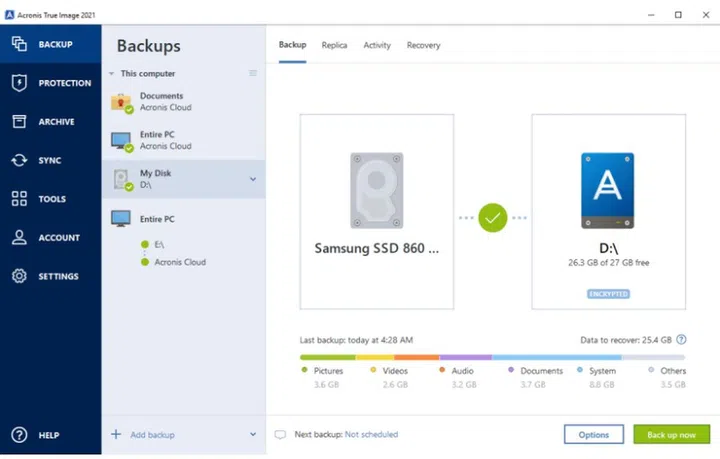The image size is (720, 459).
Task: Click the Samsung SSD 860 source panel
Action: pos(376,210)
